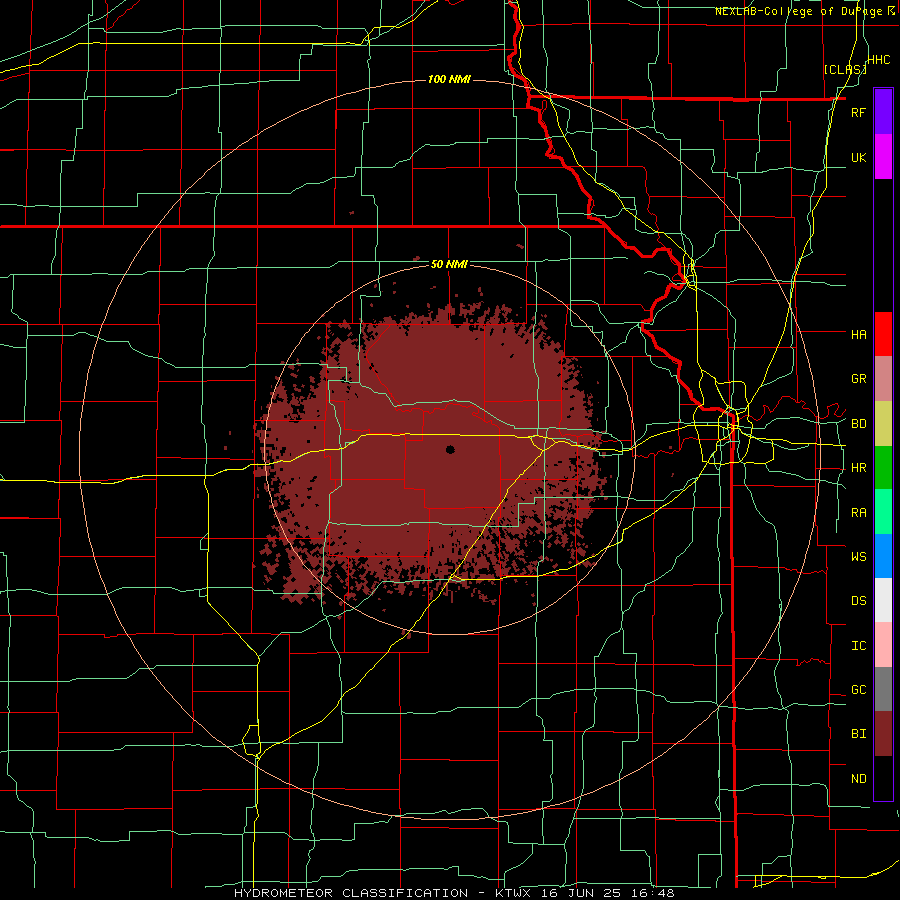Image resolution: width=900 pixels, height=900 pixels.
Task: Click the red HA legend color swatch
Action: (883, 334)
